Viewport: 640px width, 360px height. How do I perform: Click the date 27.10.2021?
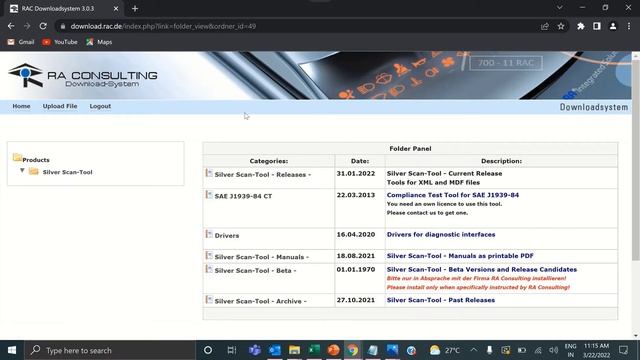pyautogui.click(x=356, y=300)
